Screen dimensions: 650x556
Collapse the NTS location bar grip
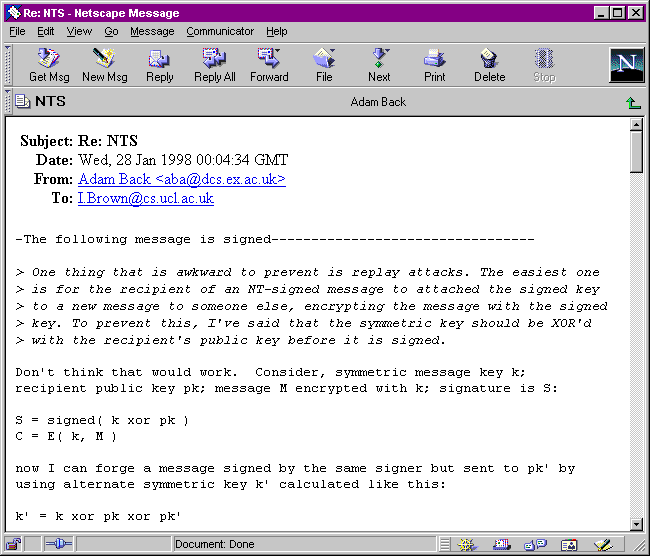(8, 101)
